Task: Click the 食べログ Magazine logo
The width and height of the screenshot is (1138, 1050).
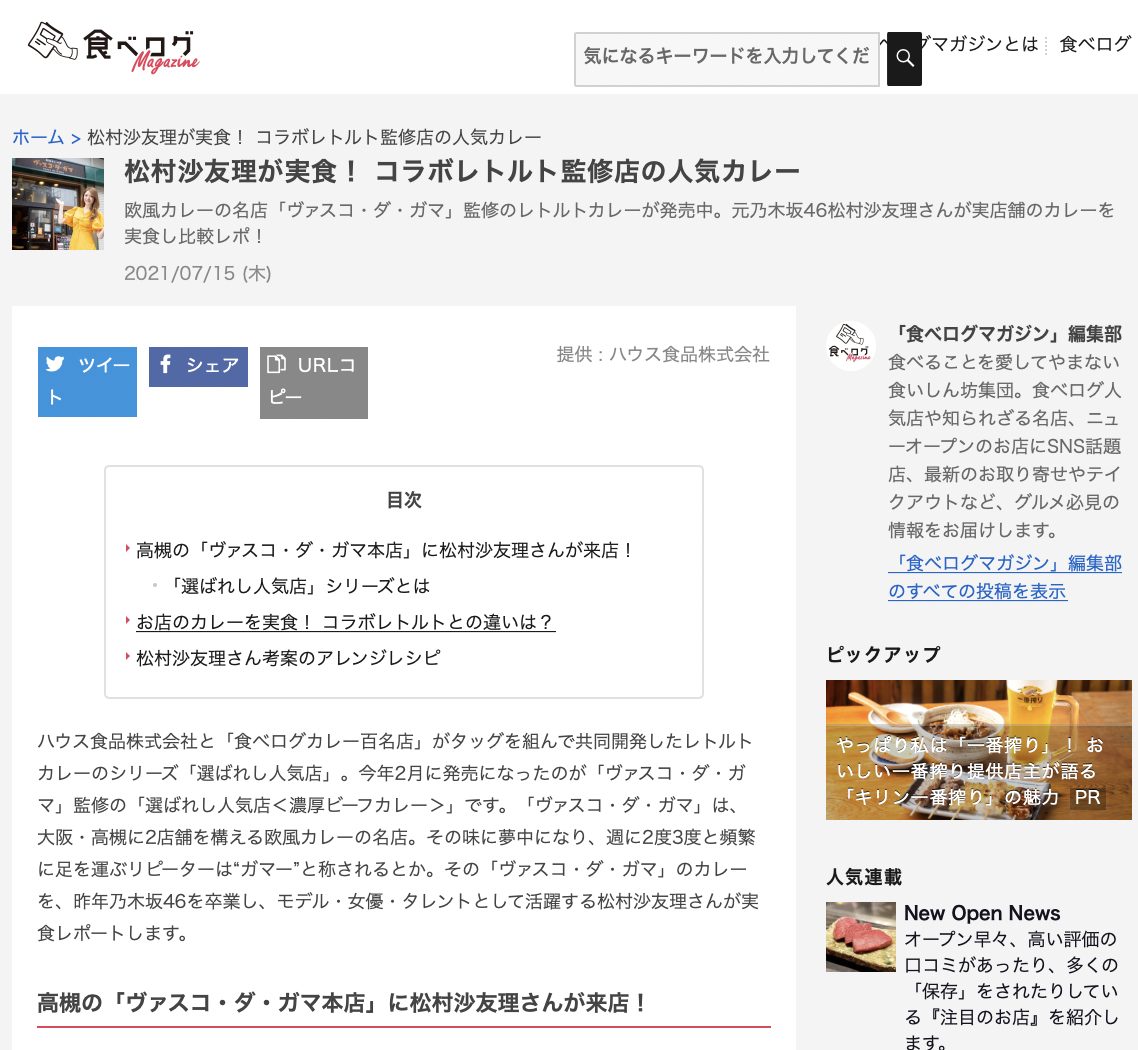Action: [113, 47]
